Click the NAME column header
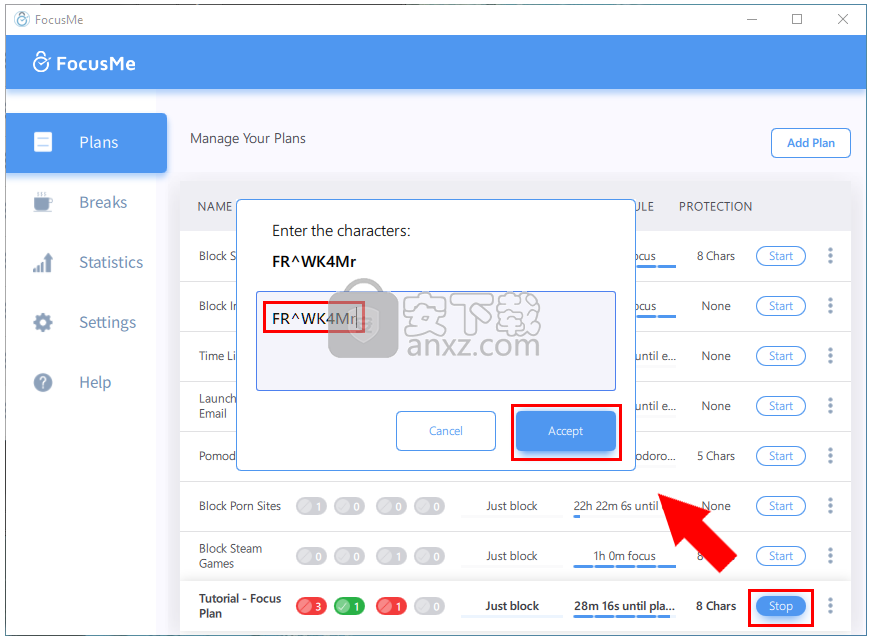872x640 pixels. click(215, 207)
